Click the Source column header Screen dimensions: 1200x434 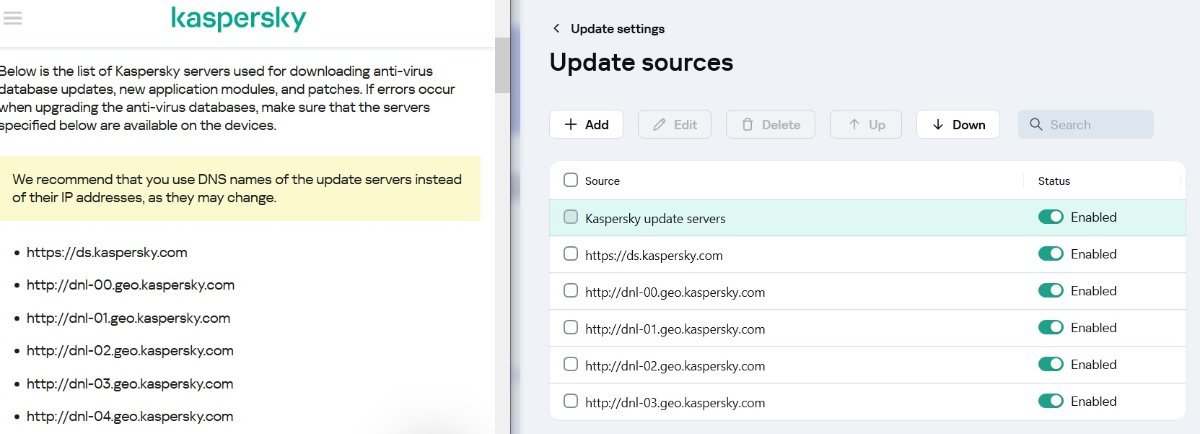pos(602,181)
